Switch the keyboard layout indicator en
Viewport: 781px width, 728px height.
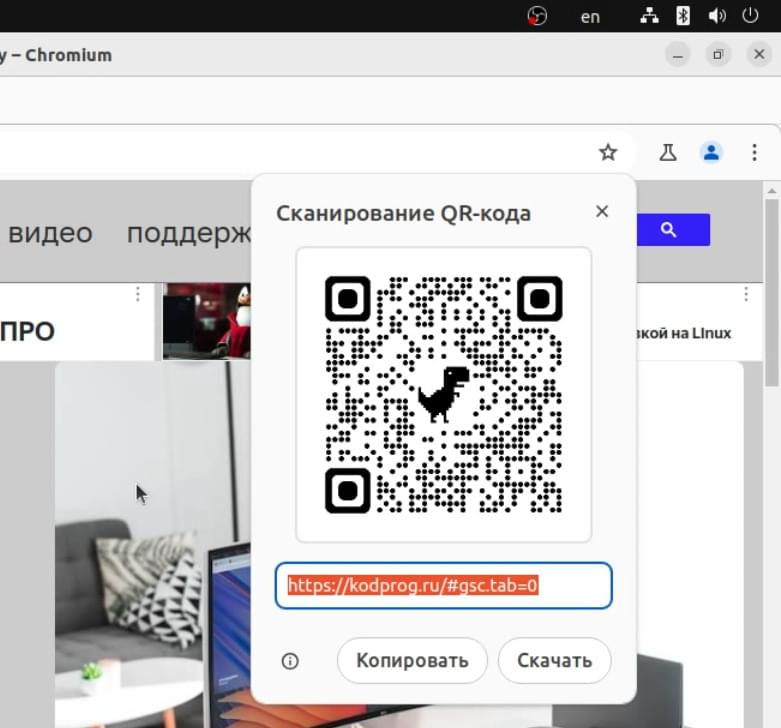click(590, 17)
